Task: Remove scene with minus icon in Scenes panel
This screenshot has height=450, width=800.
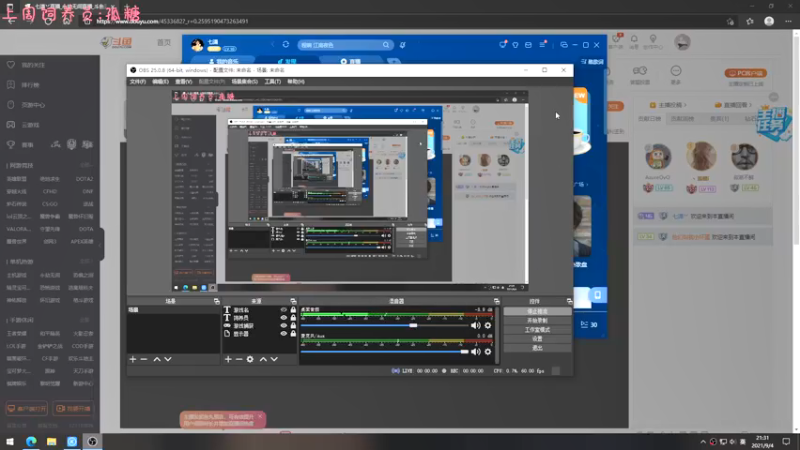Action: click(x=144, y=359)
